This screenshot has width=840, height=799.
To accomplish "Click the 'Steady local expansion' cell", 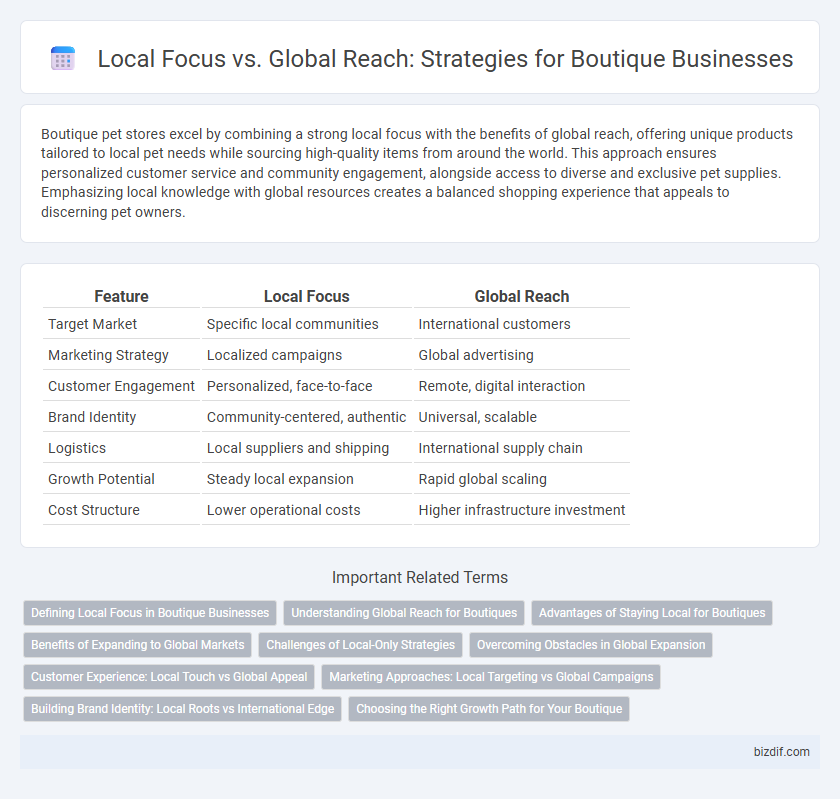I will (x=306, y=479).
